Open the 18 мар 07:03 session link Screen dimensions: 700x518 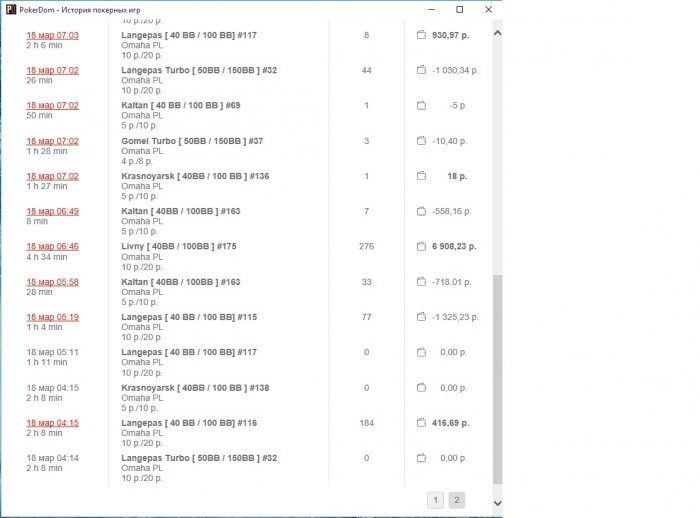pyautogui.click(x=53, y=35)
